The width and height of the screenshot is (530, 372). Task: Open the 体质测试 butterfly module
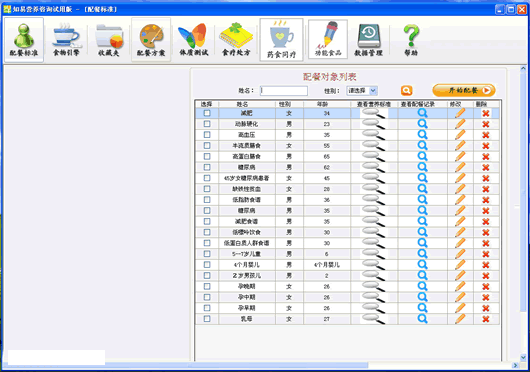[x=193, y=40]
